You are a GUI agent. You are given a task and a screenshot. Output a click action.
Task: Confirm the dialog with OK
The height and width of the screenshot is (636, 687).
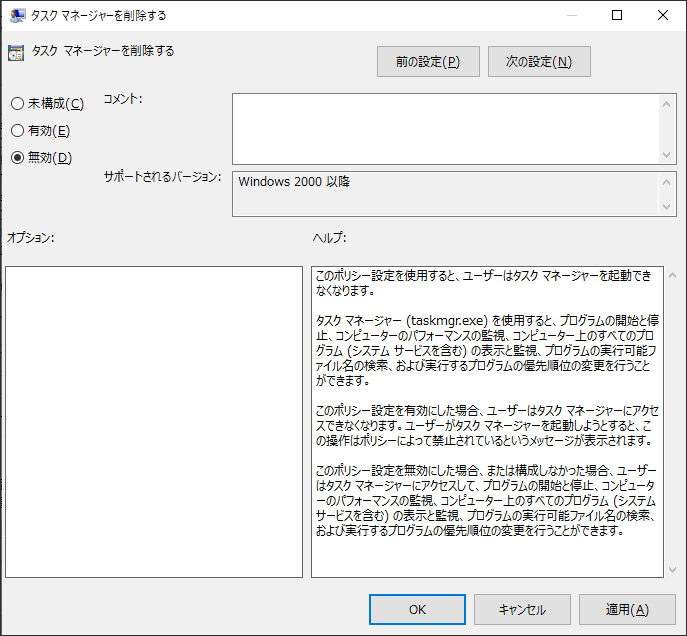(417, 609)
